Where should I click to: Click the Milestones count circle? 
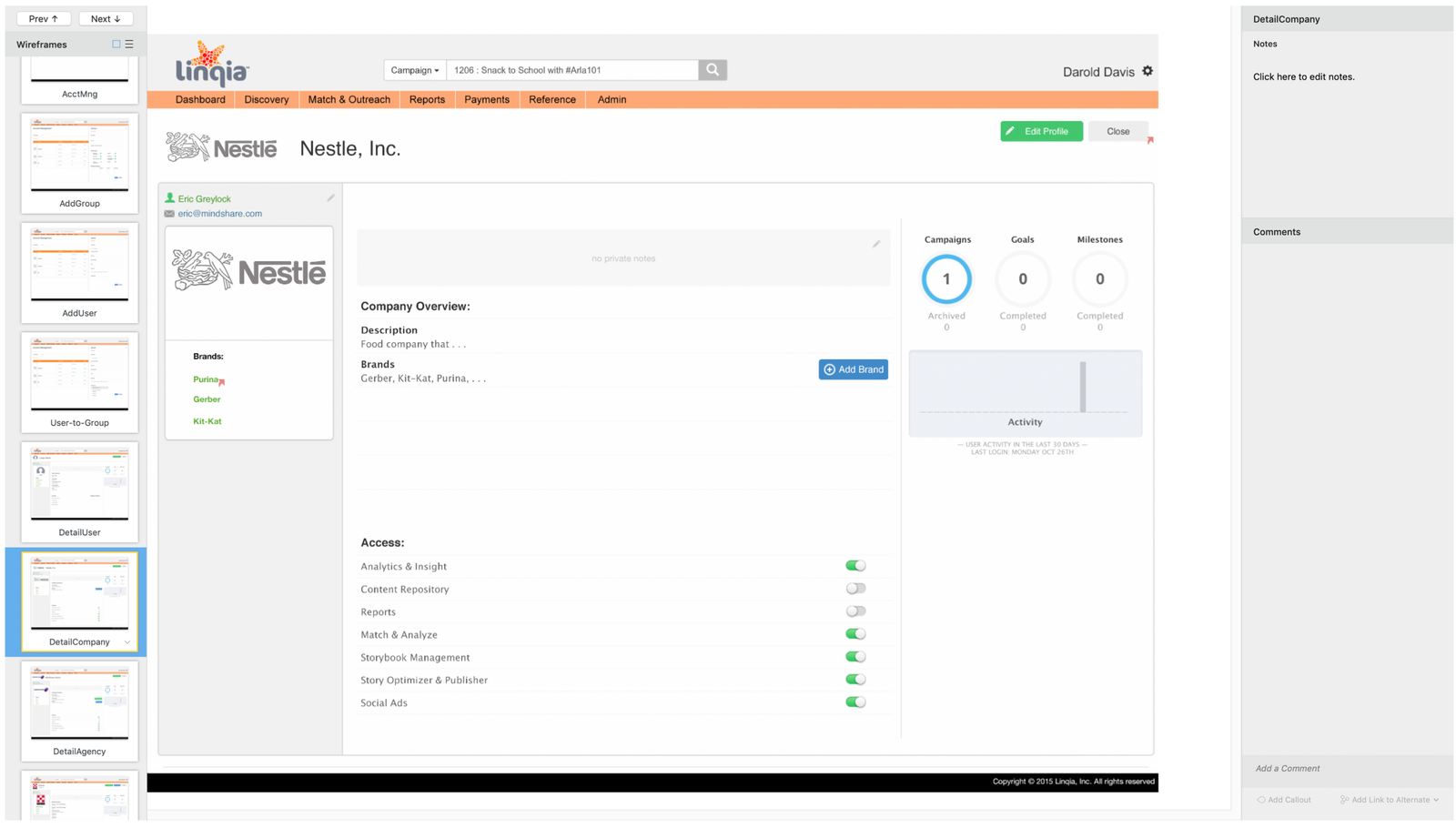(1099, 279)
